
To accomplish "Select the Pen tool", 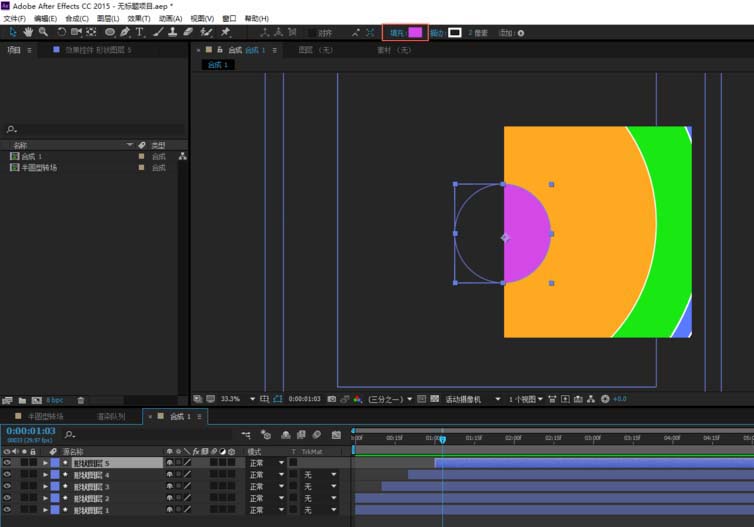I will pyautogui.click(x=125, y=32).
